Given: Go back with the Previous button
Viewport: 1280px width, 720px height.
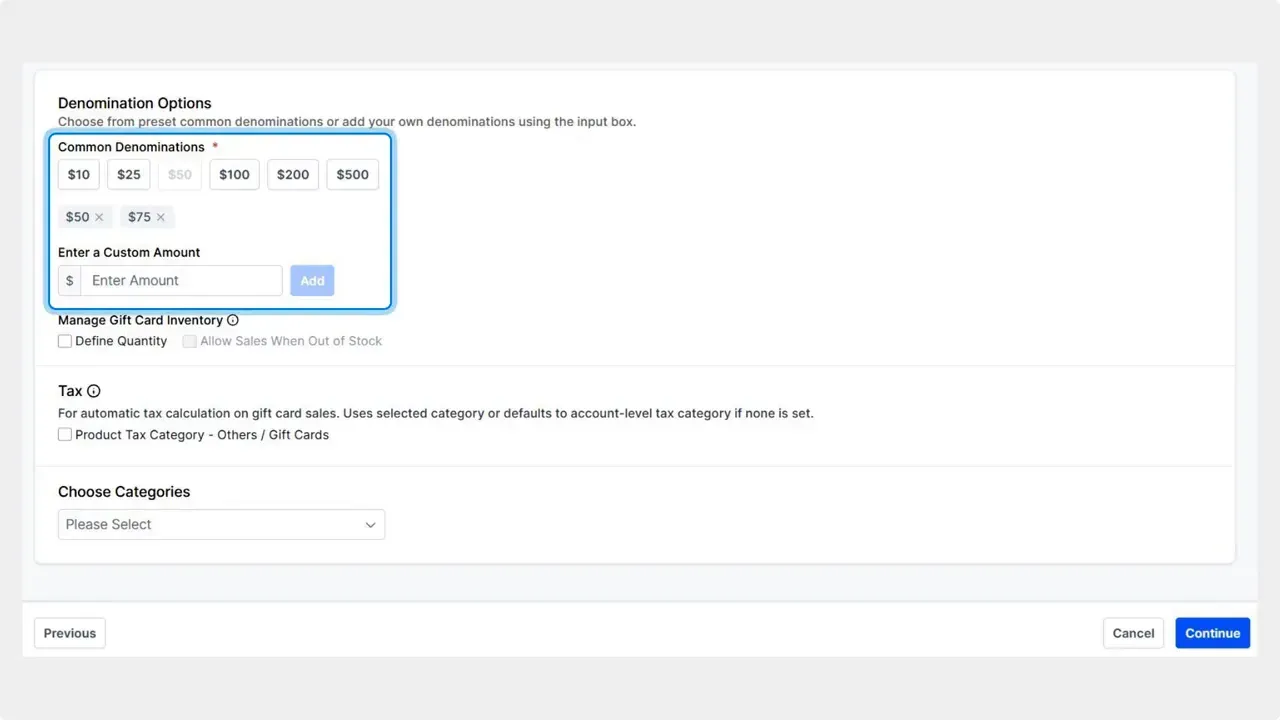Looking at the screenshot, I should (x=70, y=633).
